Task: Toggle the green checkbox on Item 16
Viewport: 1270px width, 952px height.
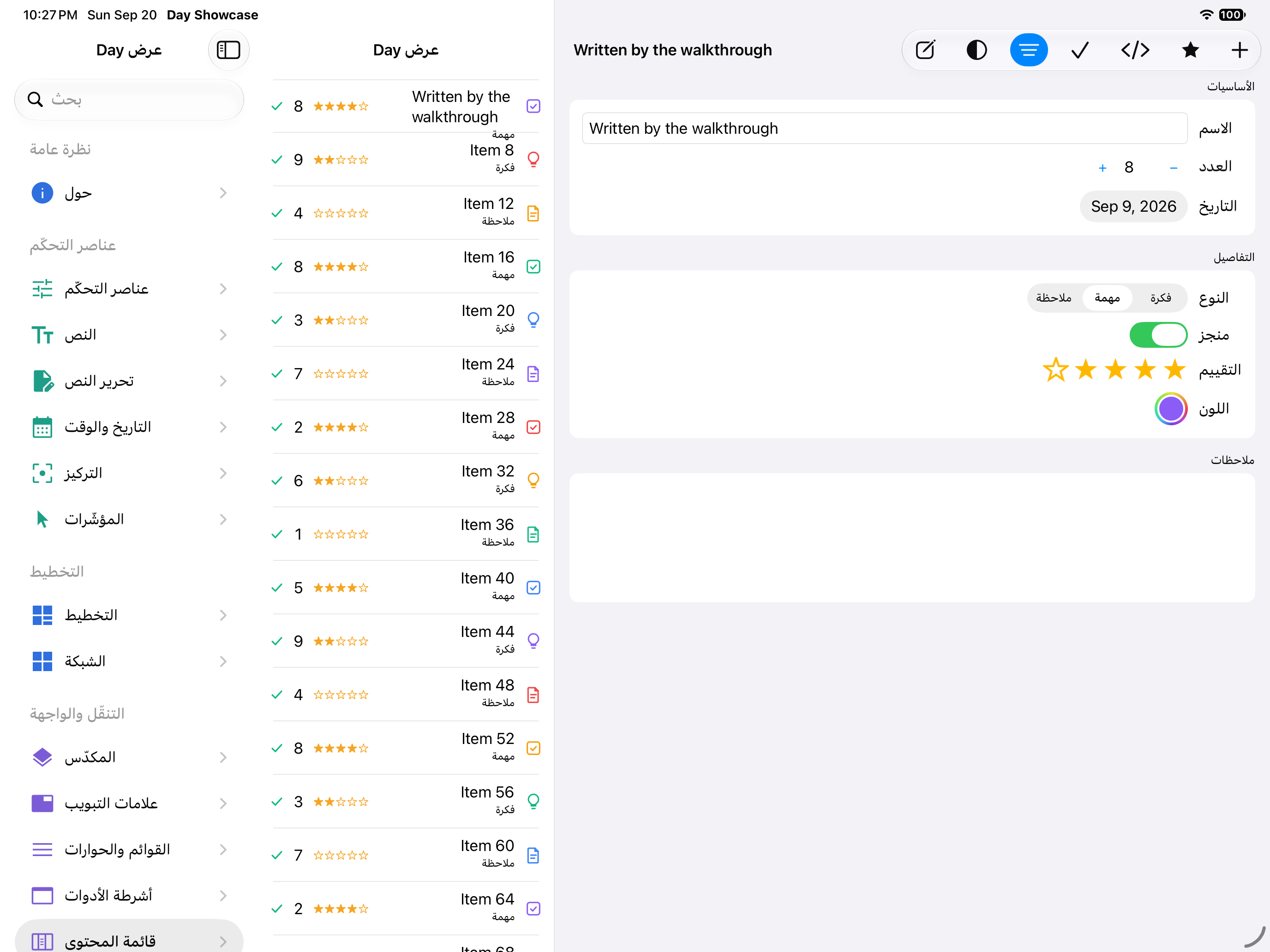Action: (533, 266)
